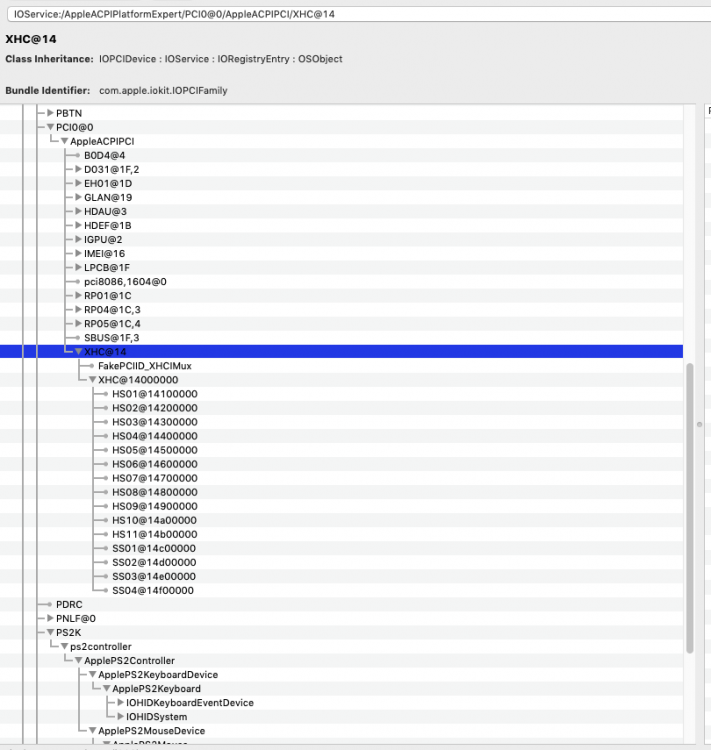Select the B0D4@4 entry
The width and height of the screenshot is (711, 750).
tap(104, 155)
